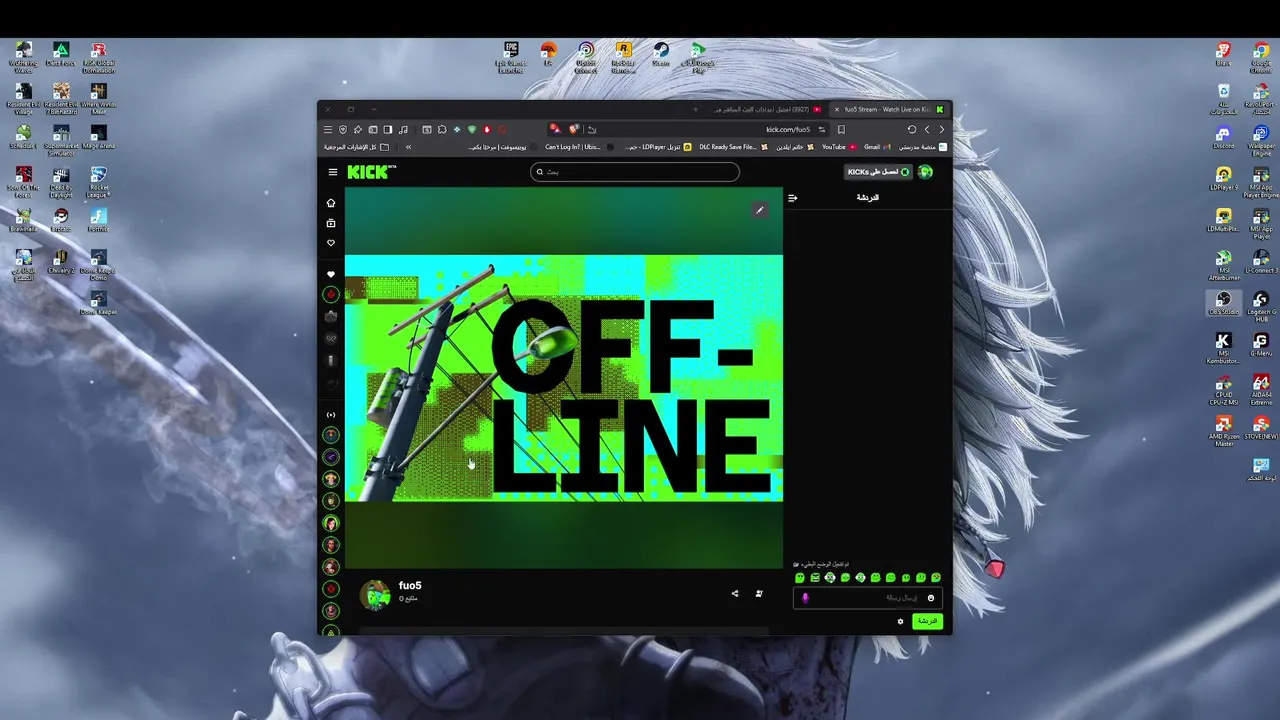The width and height of the screenshot is (1280, 720).
Task: Bookmark this page icon in address bar
Action: 841,129
